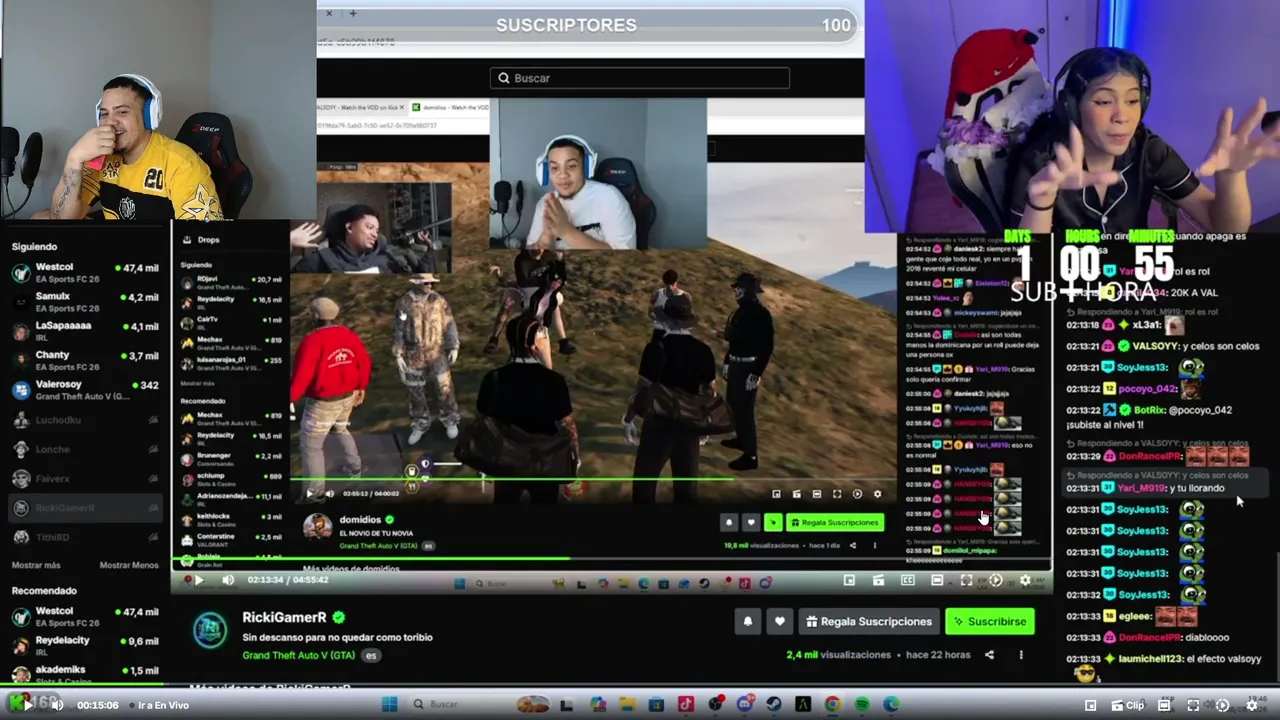Share RickiGamerR video via share icon
Screen dimensions: 1280x720
pyautogui.click(x=989, y=655)
